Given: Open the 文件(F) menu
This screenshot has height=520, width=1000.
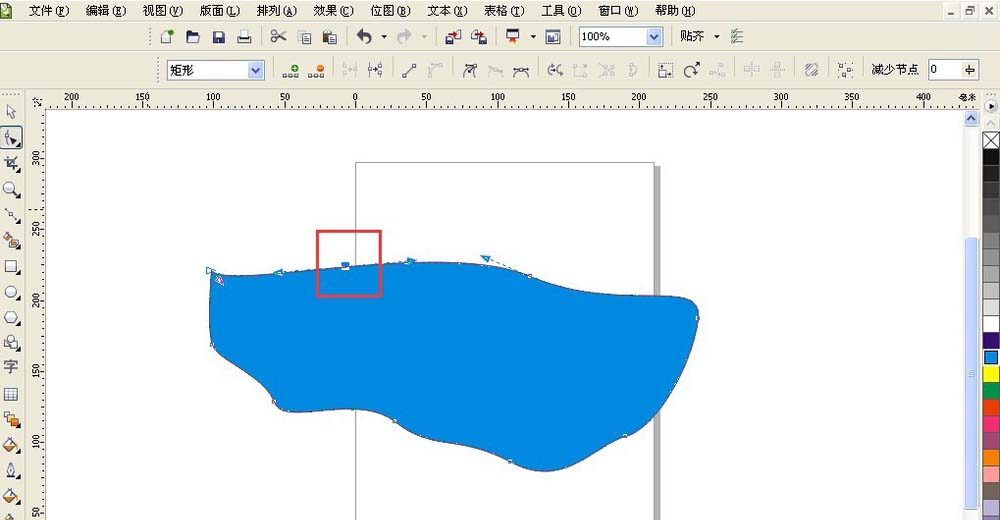Looking at the screenshot, I should (x=49, y=11).
